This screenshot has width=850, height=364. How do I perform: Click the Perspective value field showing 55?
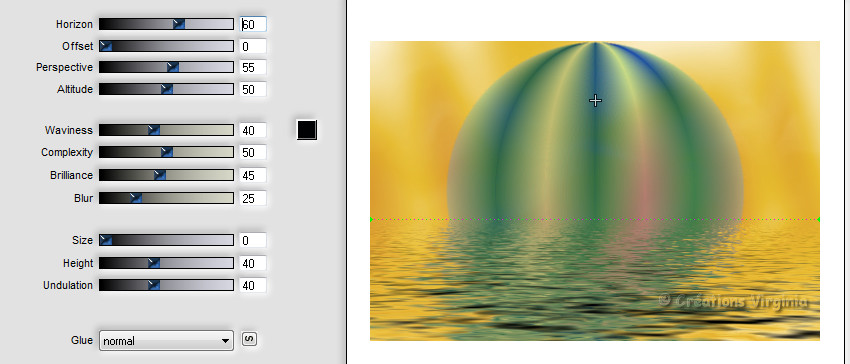click(x=253, y=68)
